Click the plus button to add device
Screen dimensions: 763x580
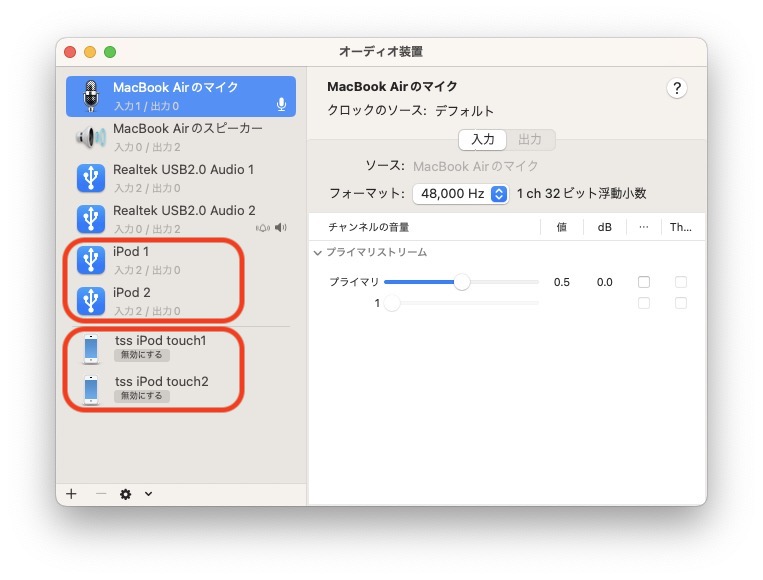[71, 494]
